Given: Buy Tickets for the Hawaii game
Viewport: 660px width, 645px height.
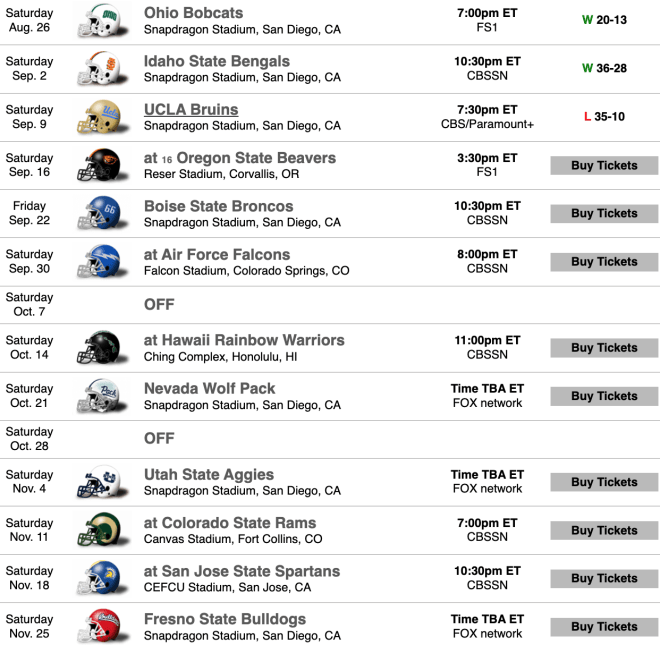Looking at the screenshot, I should pos(604,348).
